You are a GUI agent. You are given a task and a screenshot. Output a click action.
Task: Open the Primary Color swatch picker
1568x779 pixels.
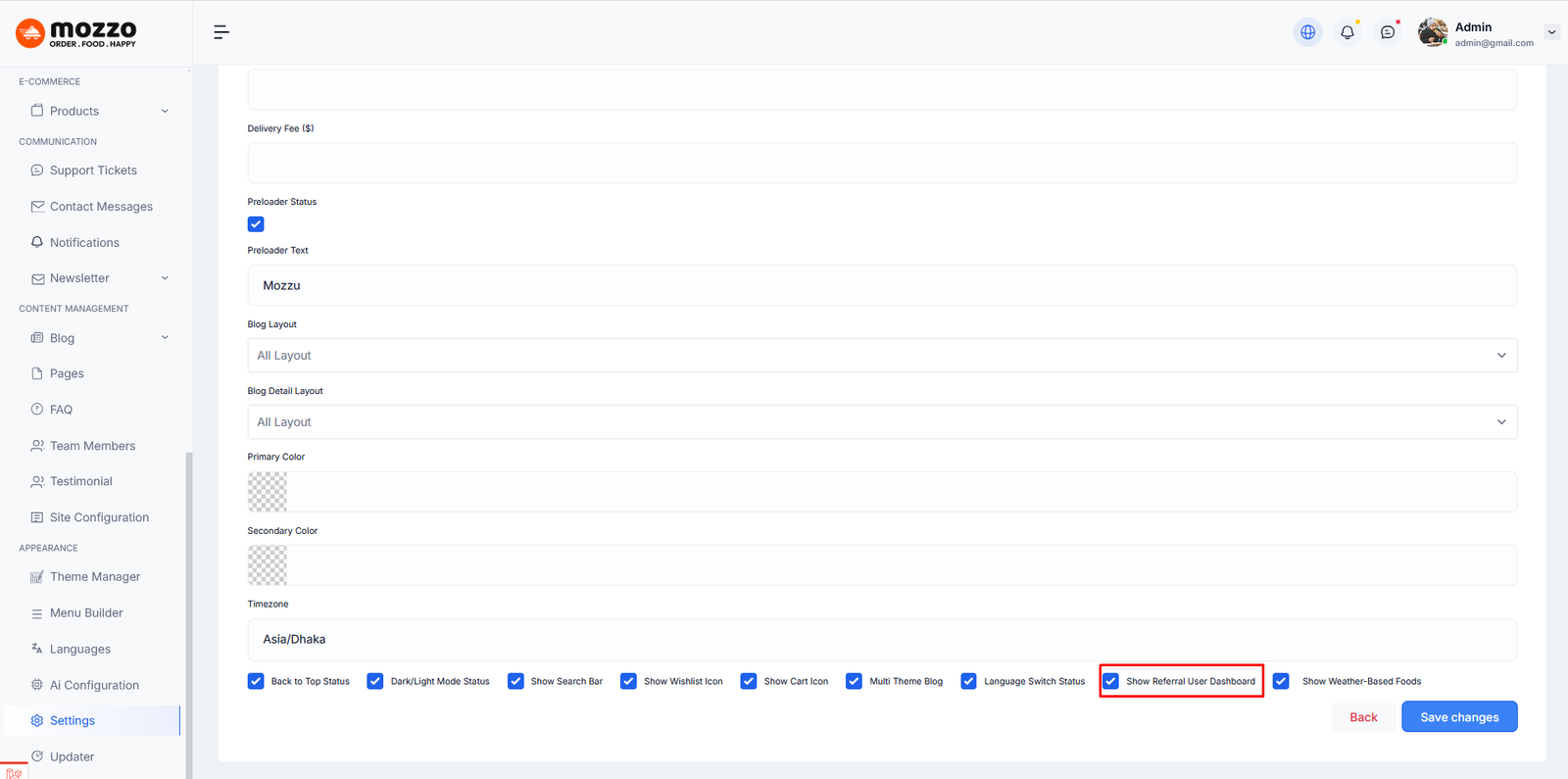268,492
